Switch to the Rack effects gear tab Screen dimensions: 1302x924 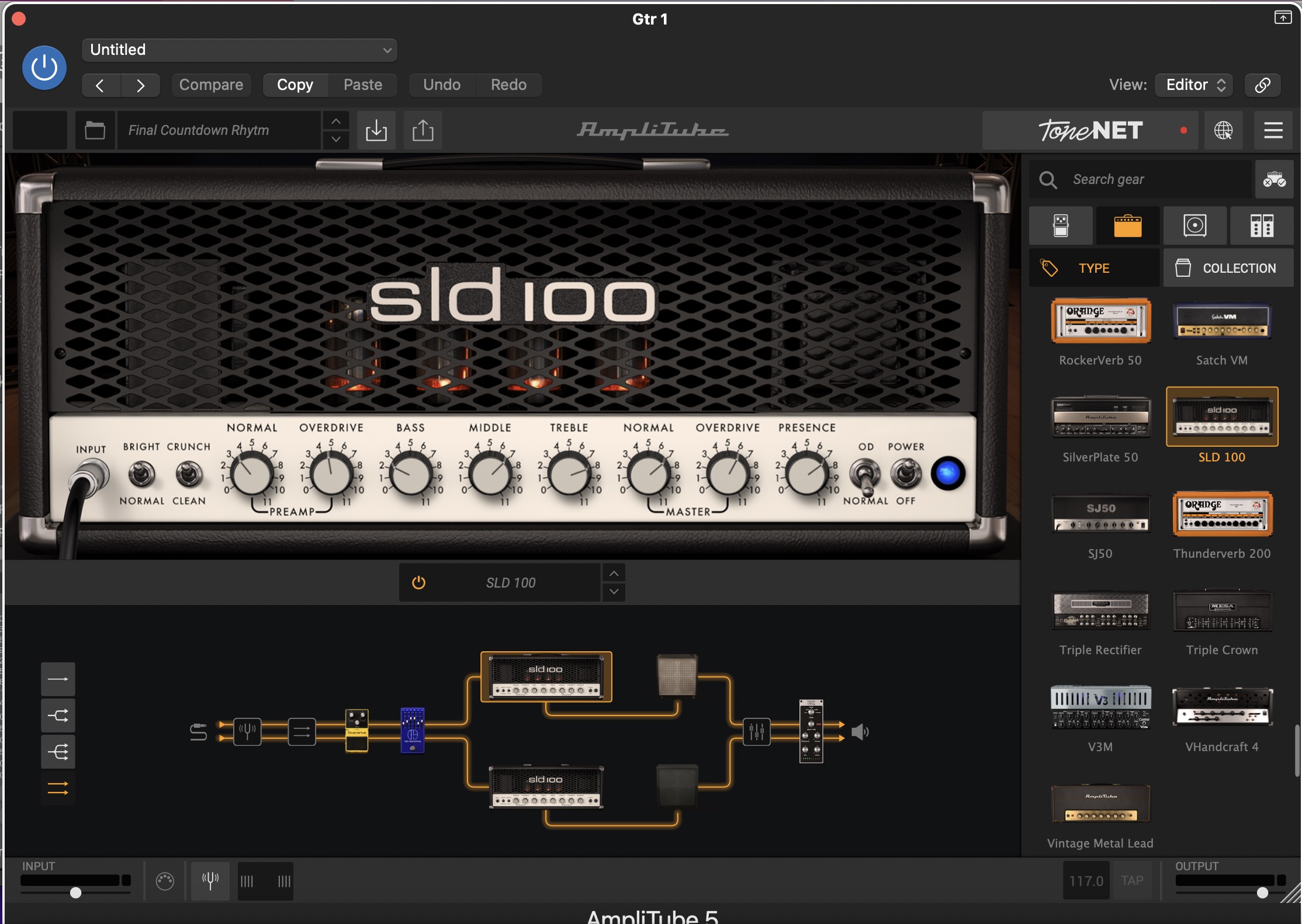point(1262,225)
